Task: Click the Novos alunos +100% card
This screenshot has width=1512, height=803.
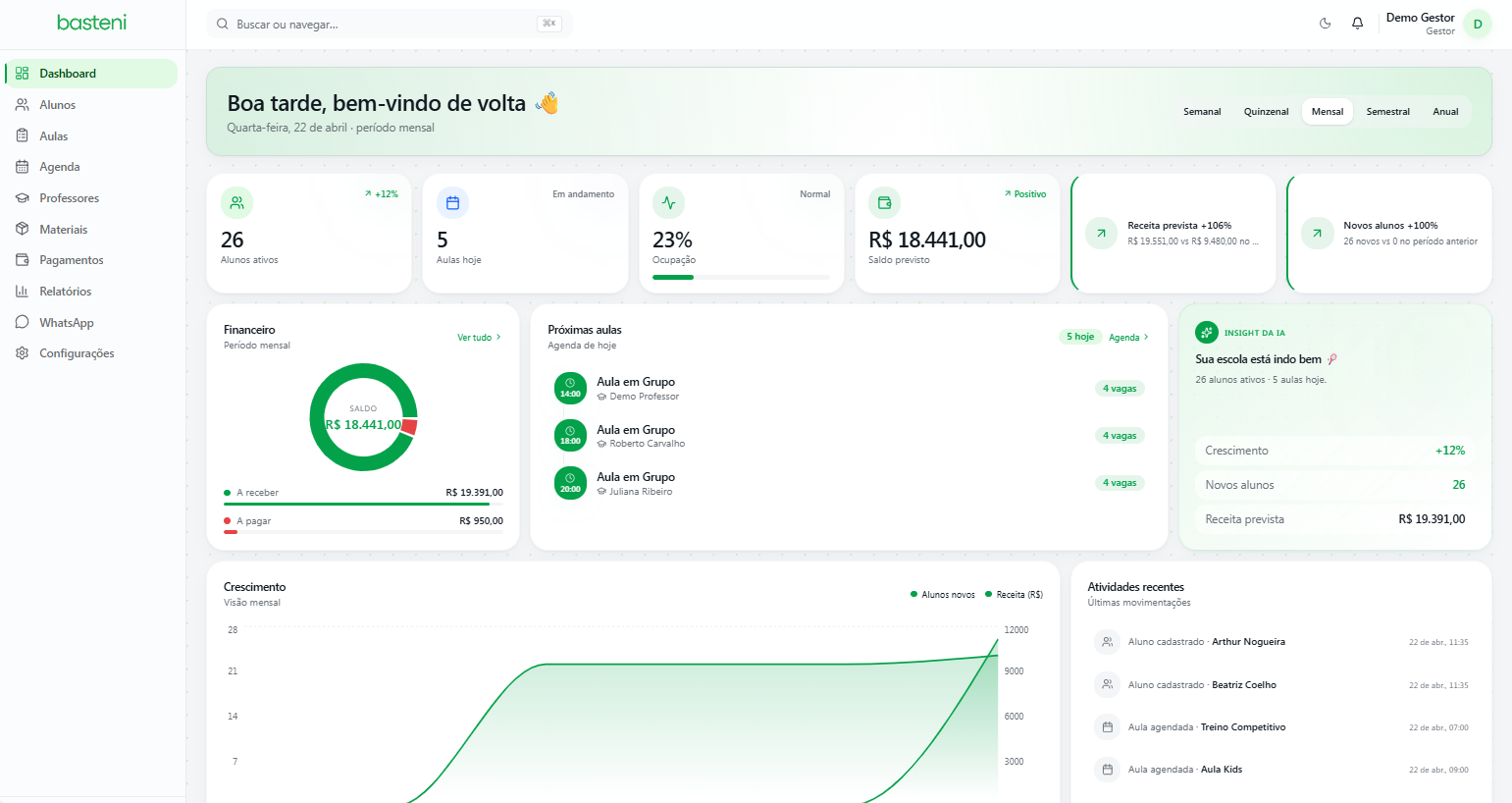Action: tap(1389, 234)
